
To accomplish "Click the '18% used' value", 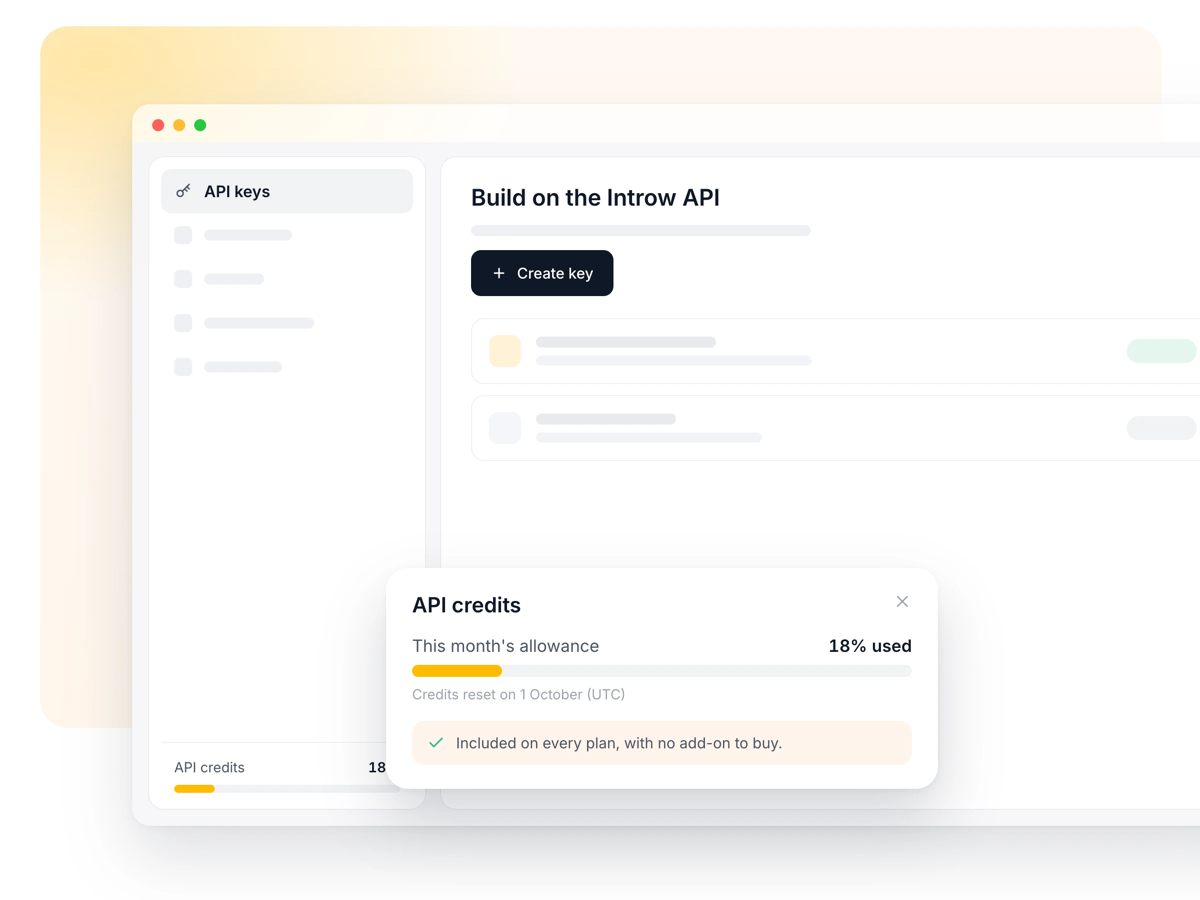I will (x=870, y=646).
